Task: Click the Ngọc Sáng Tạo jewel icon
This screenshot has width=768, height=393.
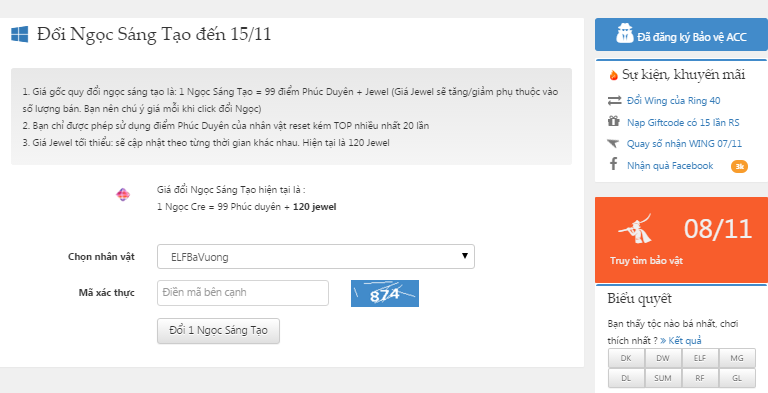Action: [x=123, y=195]
